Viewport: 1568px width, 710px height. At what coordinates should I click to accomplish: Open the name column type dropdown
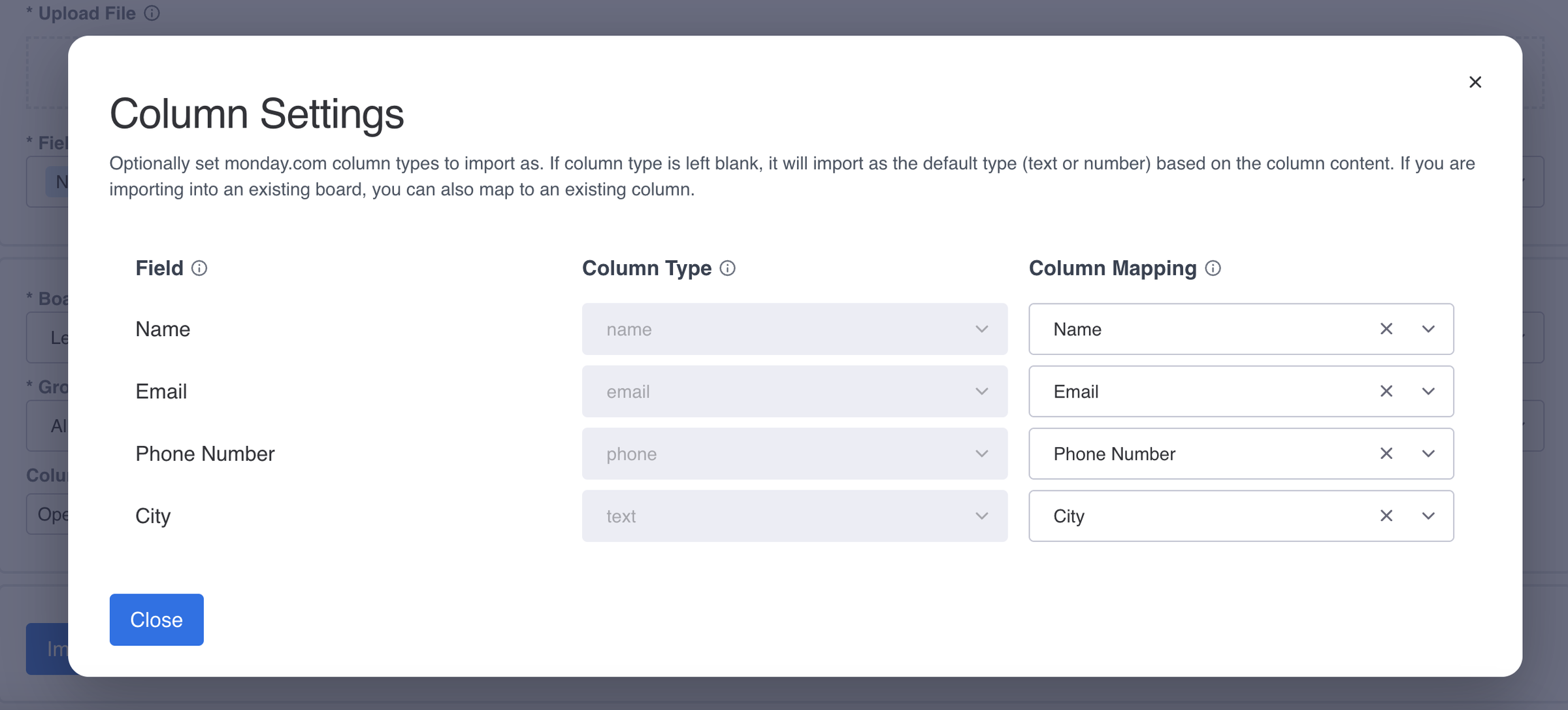tap(794, 329)
